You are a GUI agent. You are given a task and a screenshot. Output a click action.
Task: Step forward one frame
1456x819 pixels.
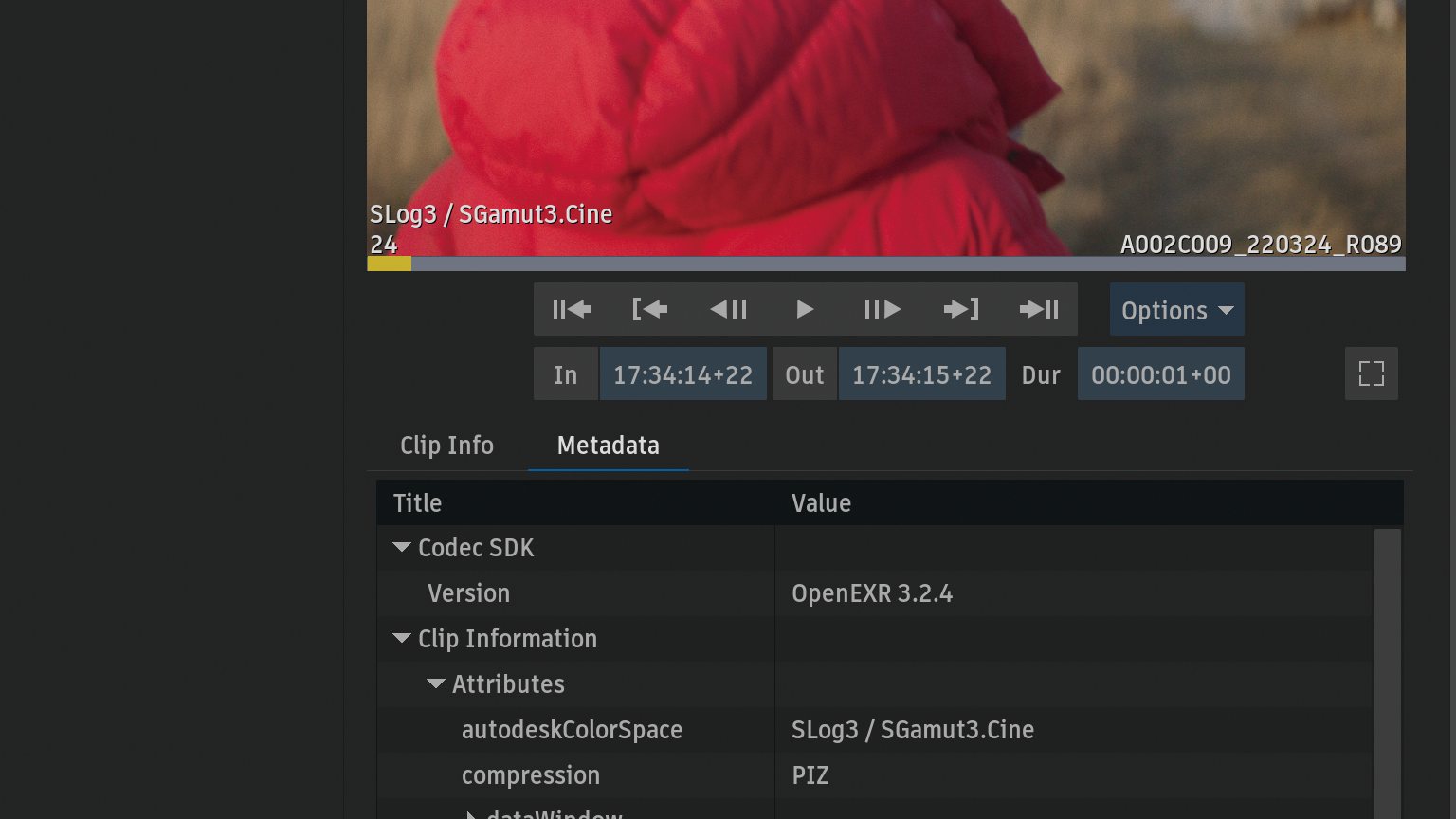tap(882, 309)
